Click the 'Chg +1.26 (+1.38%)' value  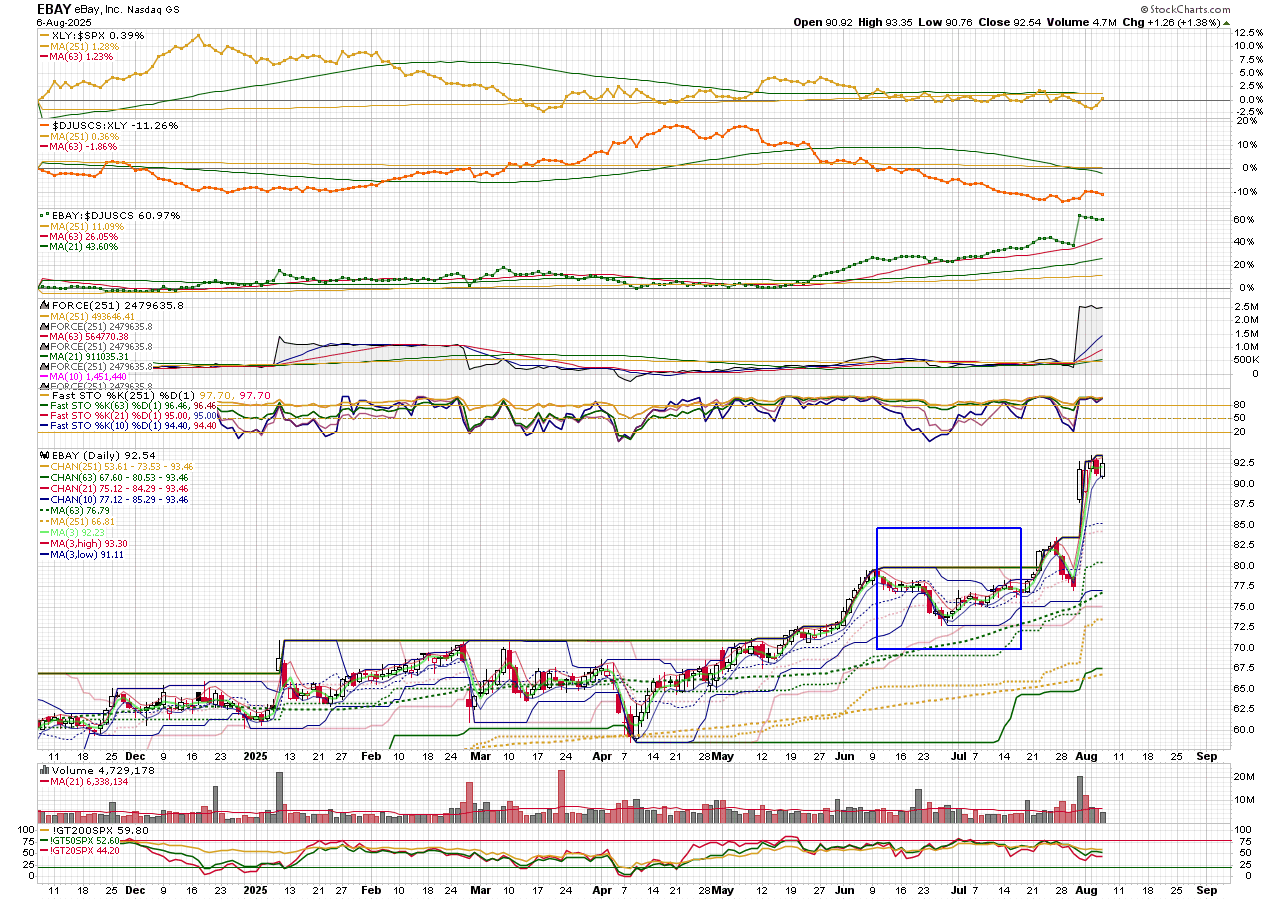pos(1172,22)
